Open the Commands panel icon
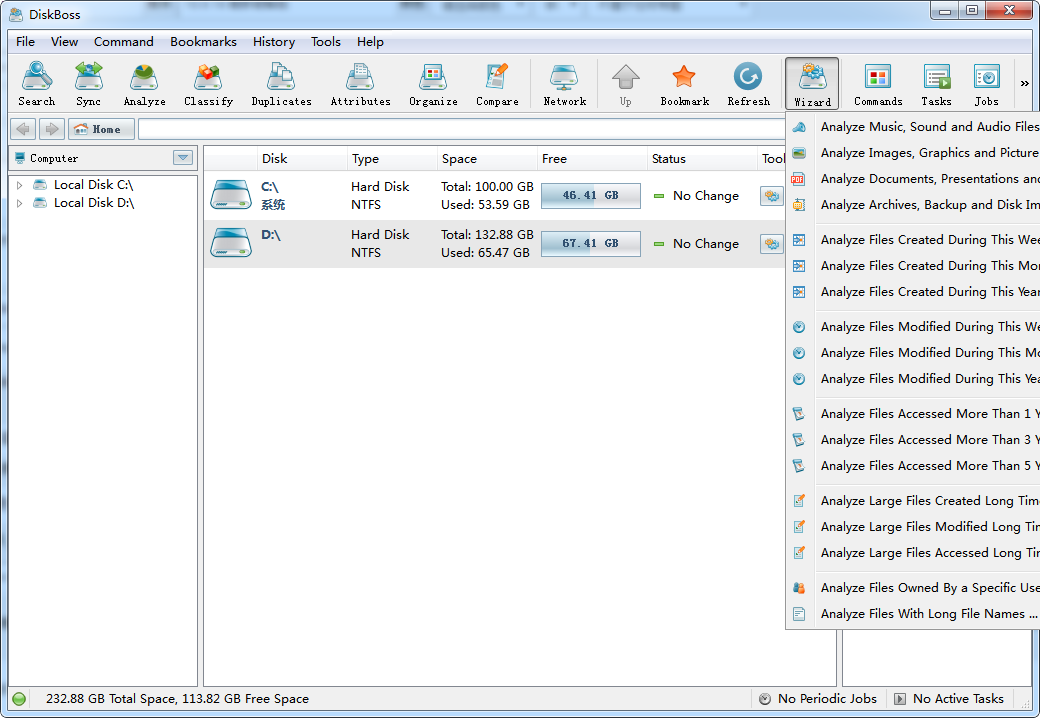Image resolution: width=1040 pixels, height=718 pixels. [878, 84]
